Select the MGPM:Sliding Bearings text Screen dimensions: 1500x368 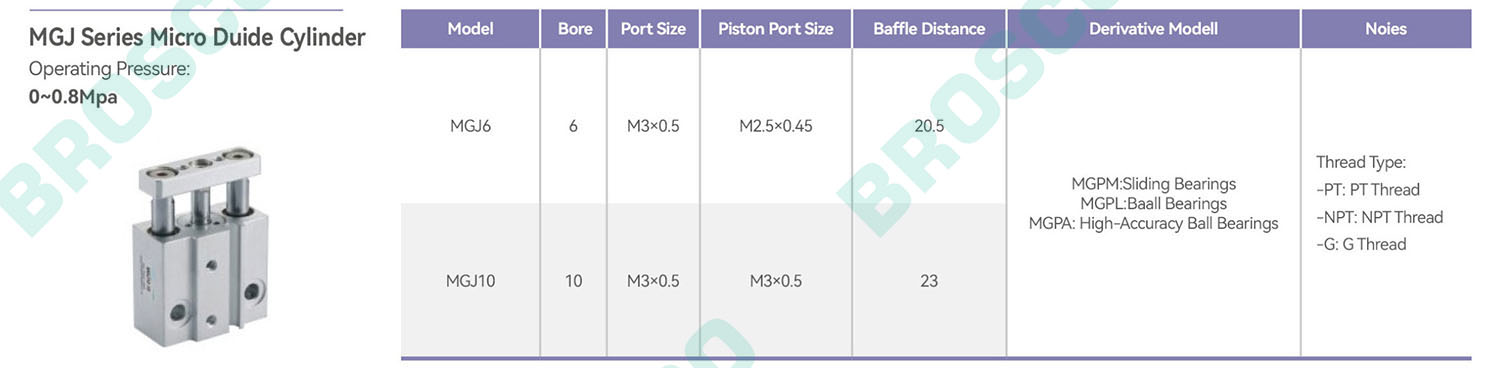coord(1153,184)
